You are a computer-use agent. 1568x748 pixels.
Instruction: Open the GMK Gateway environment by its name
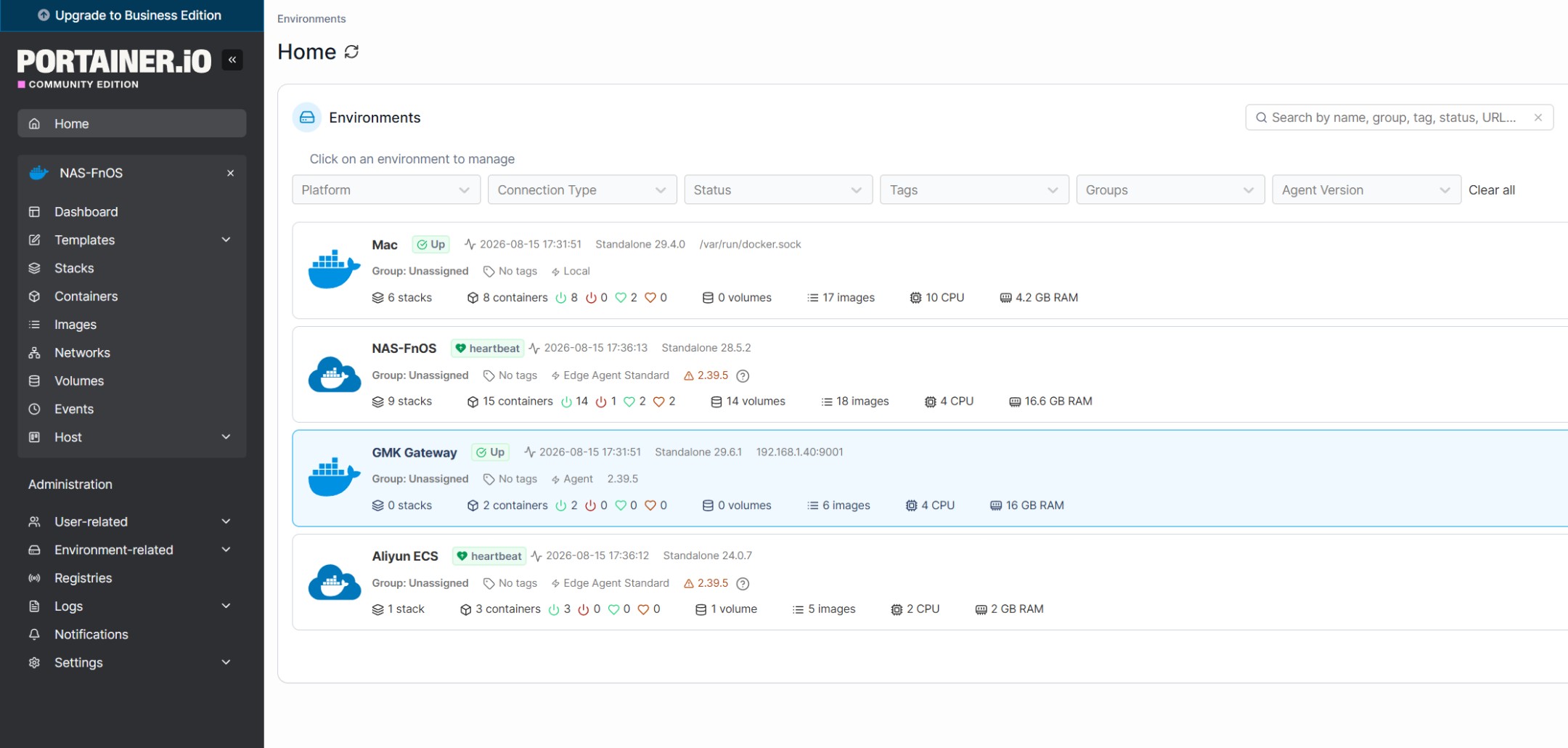(415, 452)
